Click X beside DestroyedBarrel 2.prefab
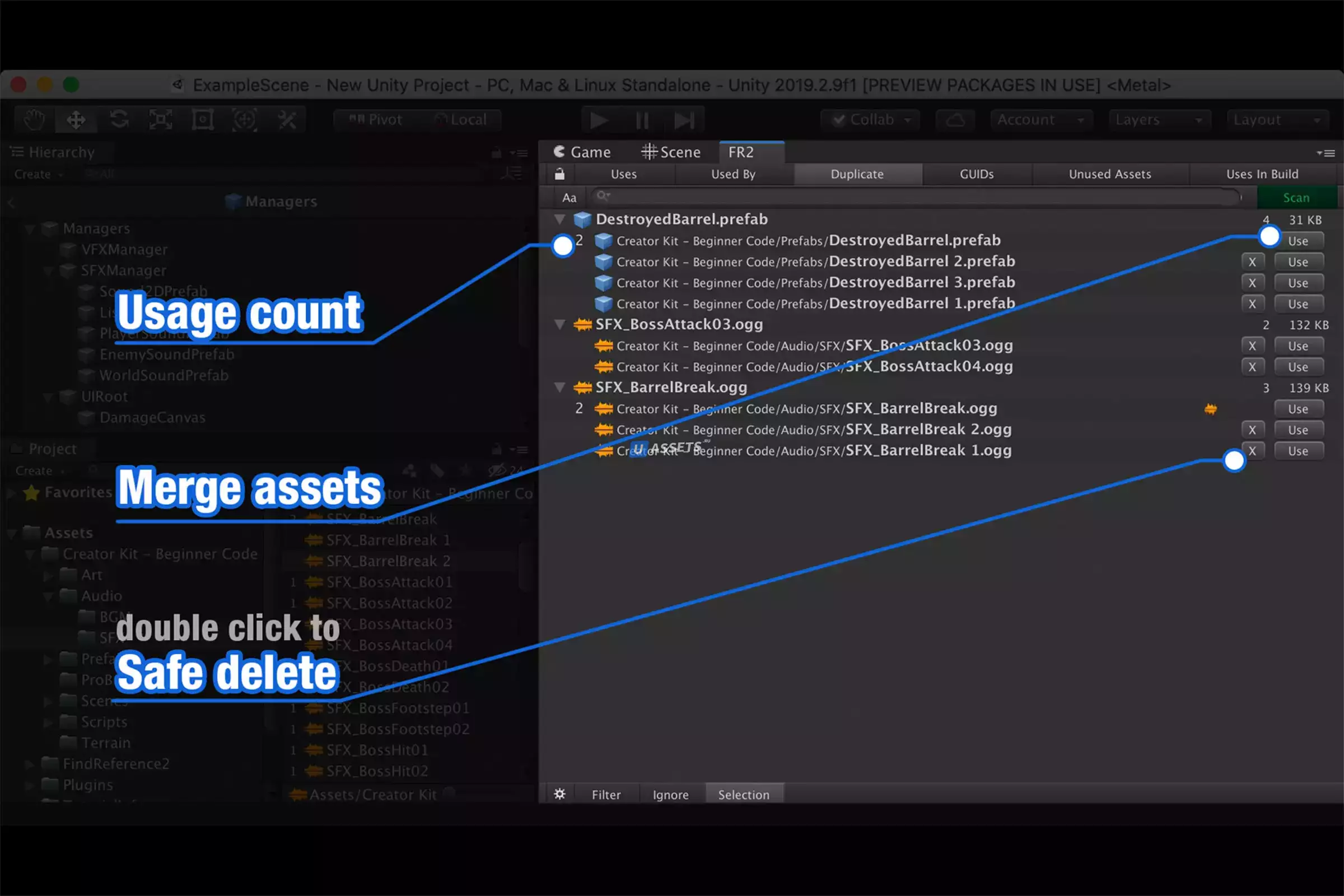Screen dimensions: 1344x896 (x=1252, y=262)
